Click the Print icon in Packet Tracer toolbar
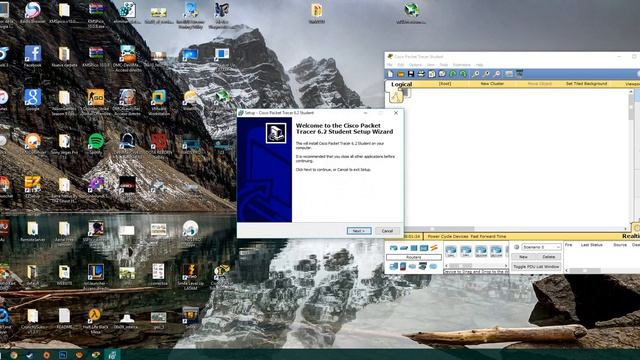The height and width of the screenshot is (360, 640). [421, 74]
